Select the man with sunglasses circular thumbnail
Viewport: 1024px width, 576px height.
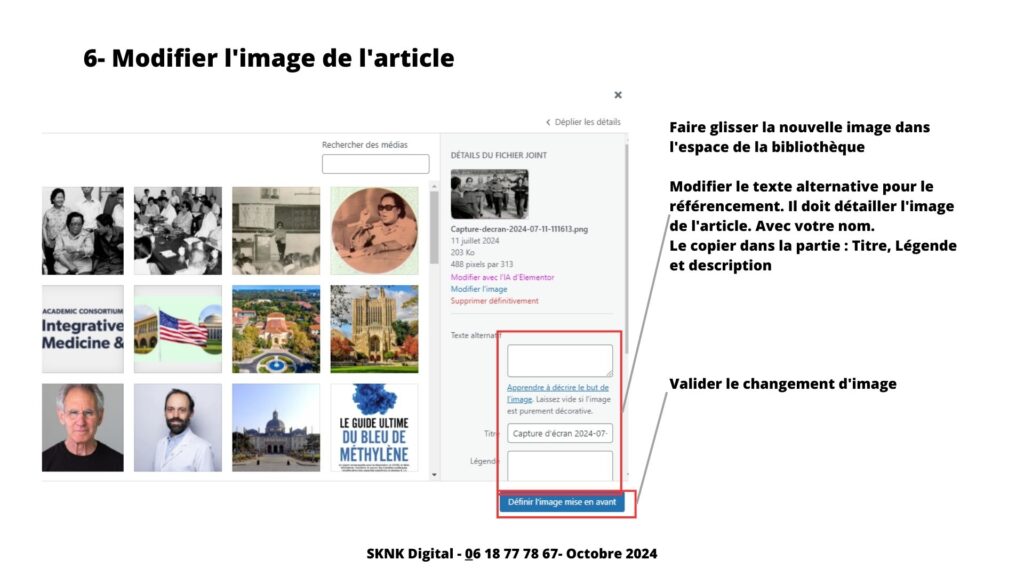point(374,230)
